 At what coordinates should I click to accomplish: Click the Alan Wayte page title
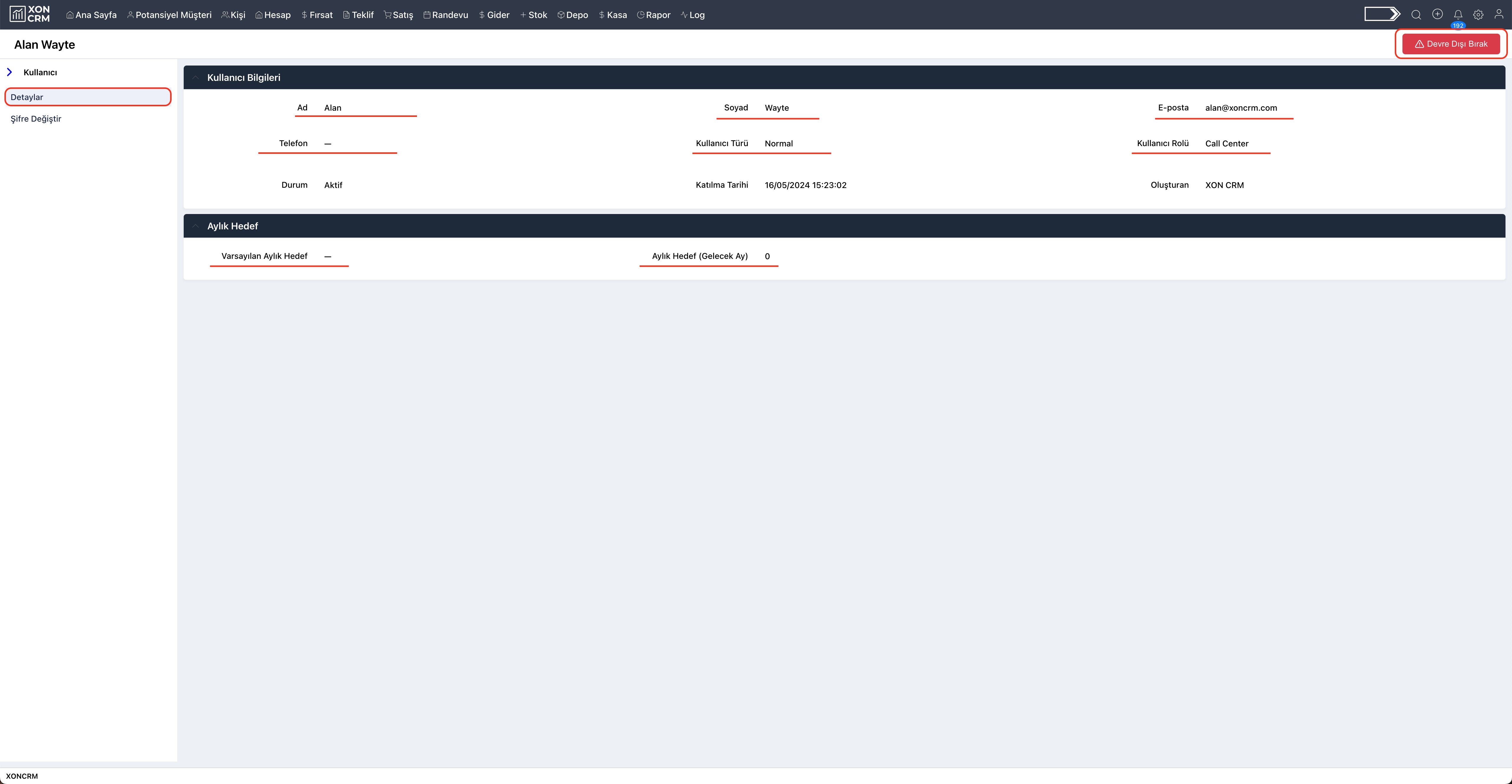click(45, 45)
